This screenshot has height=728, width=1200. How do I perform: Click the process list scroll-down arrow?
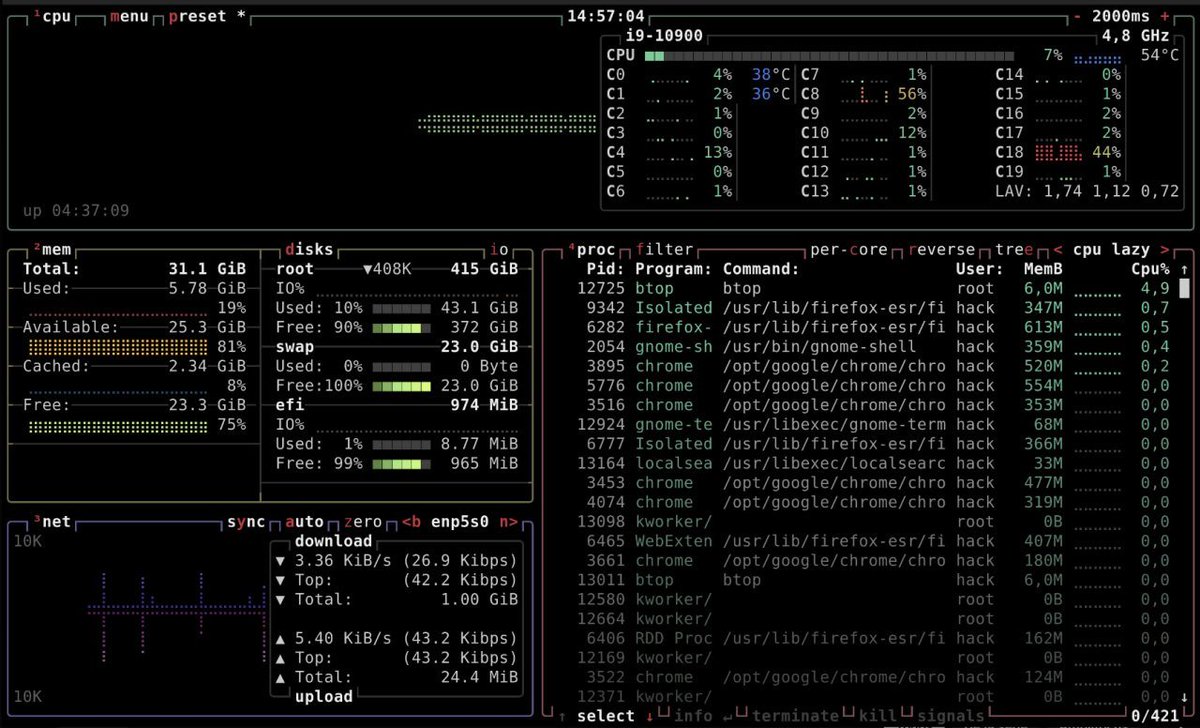(1185, 696)
